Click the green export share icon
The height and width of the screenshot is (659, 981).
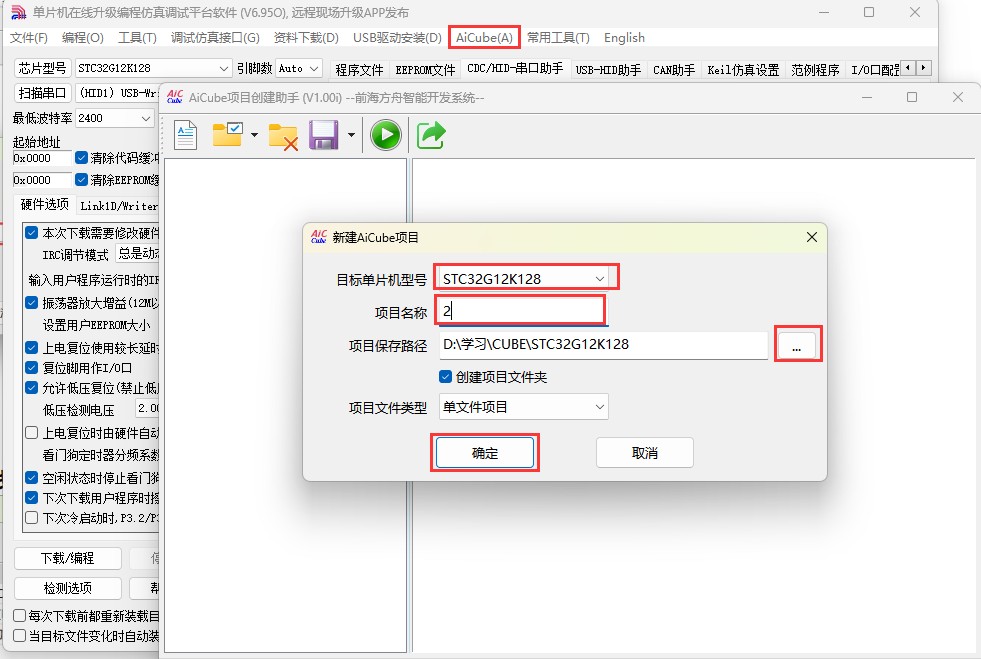431,135
